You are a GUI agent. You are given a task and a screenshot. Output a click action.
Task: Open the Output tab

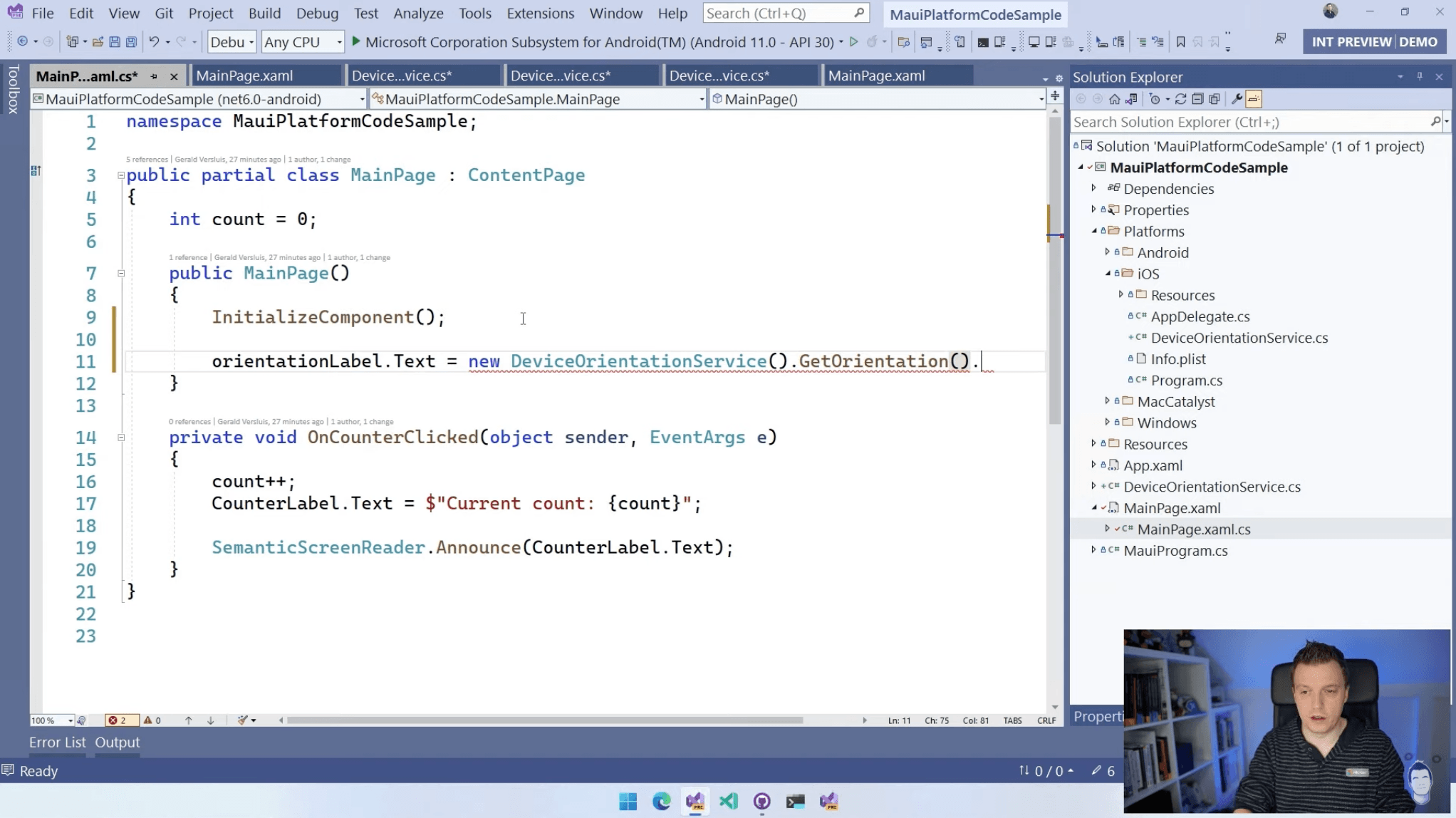tap(118, 742)
